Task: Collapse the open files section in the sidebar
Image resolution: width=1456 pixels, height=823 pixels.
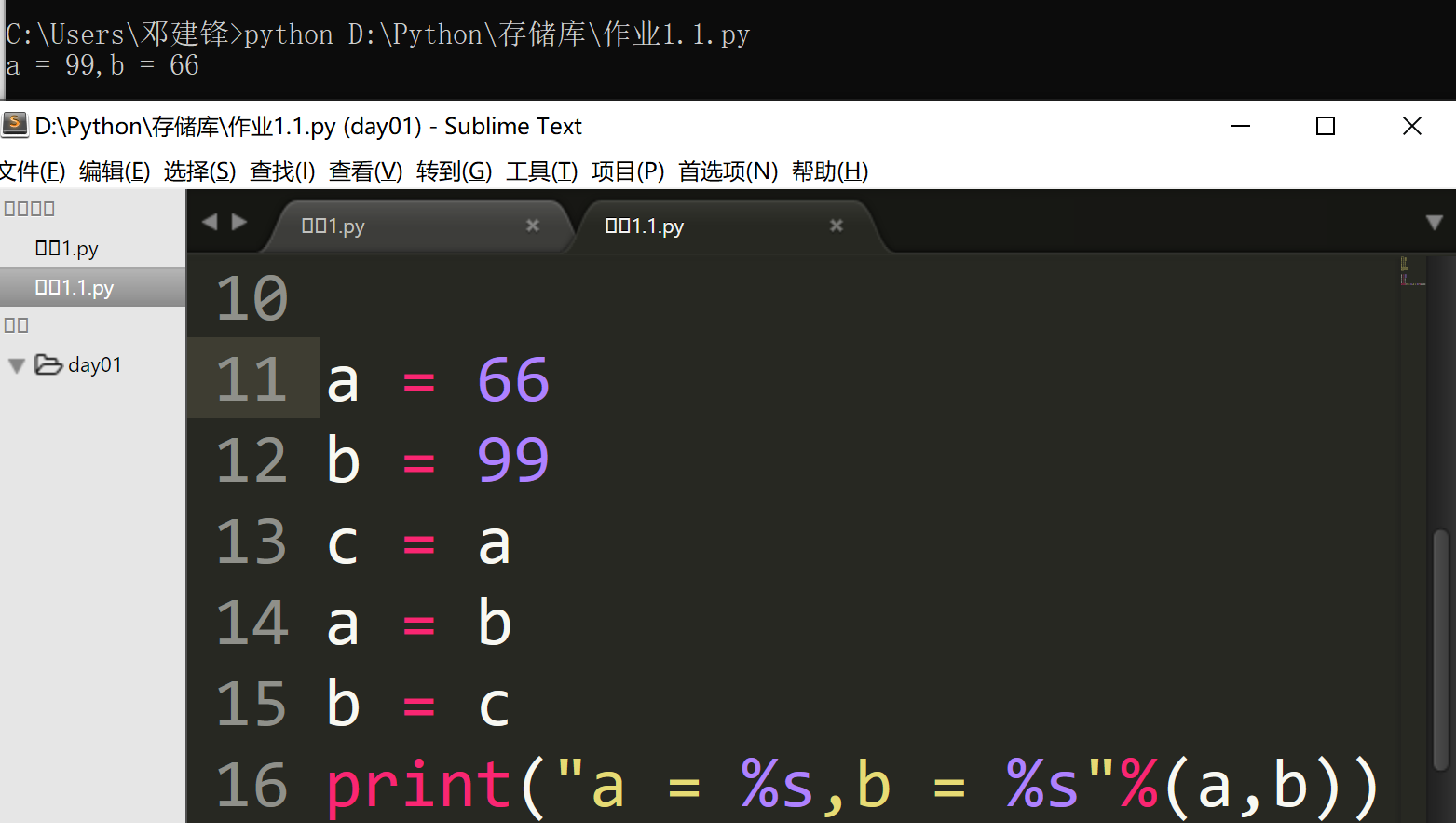Action: click(29, 207)
